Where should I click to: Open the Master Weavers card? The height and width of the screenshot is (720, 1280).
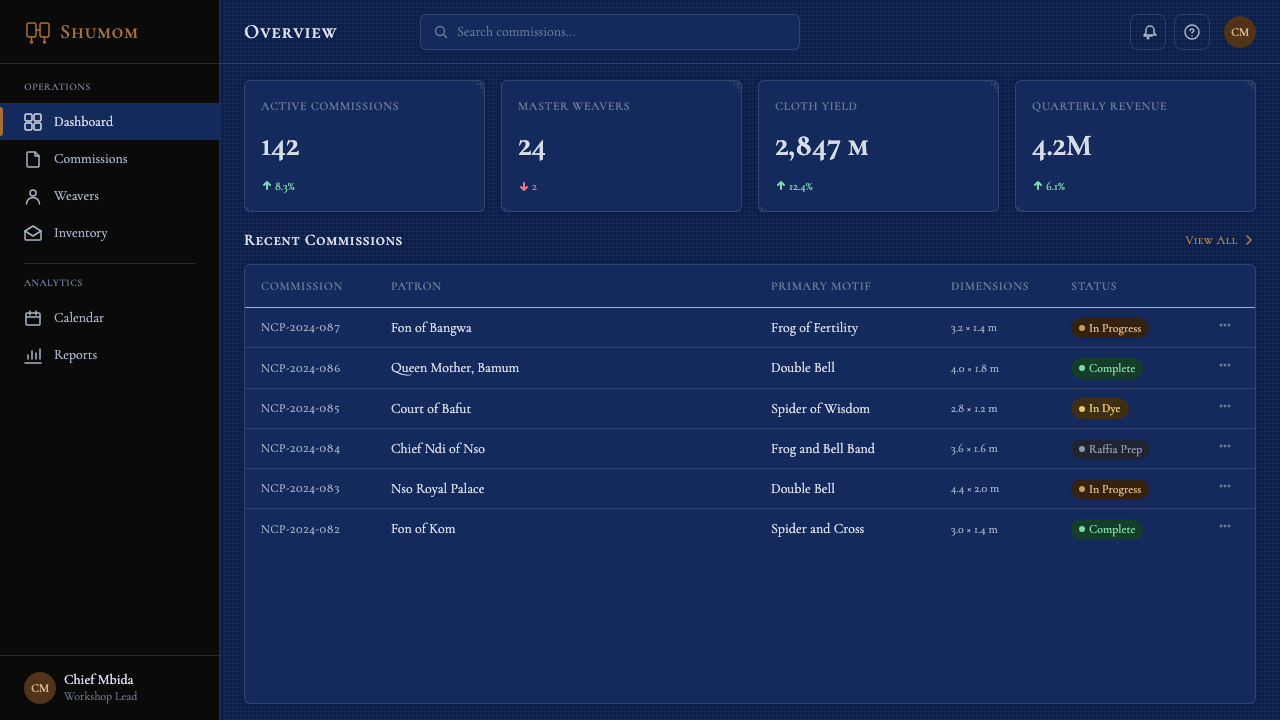click(621, 146)
